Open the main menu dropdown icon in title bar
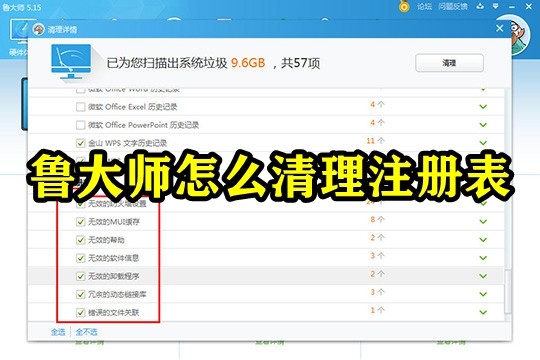Screen dimensions: 540x360 tap(496, 6)
